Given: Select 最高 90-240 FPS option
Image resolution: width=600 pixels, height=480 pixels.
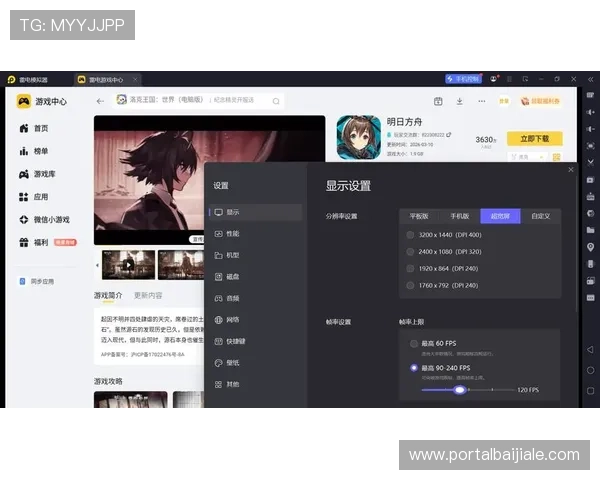Looking at the screenshot, I should pos(440,368).
